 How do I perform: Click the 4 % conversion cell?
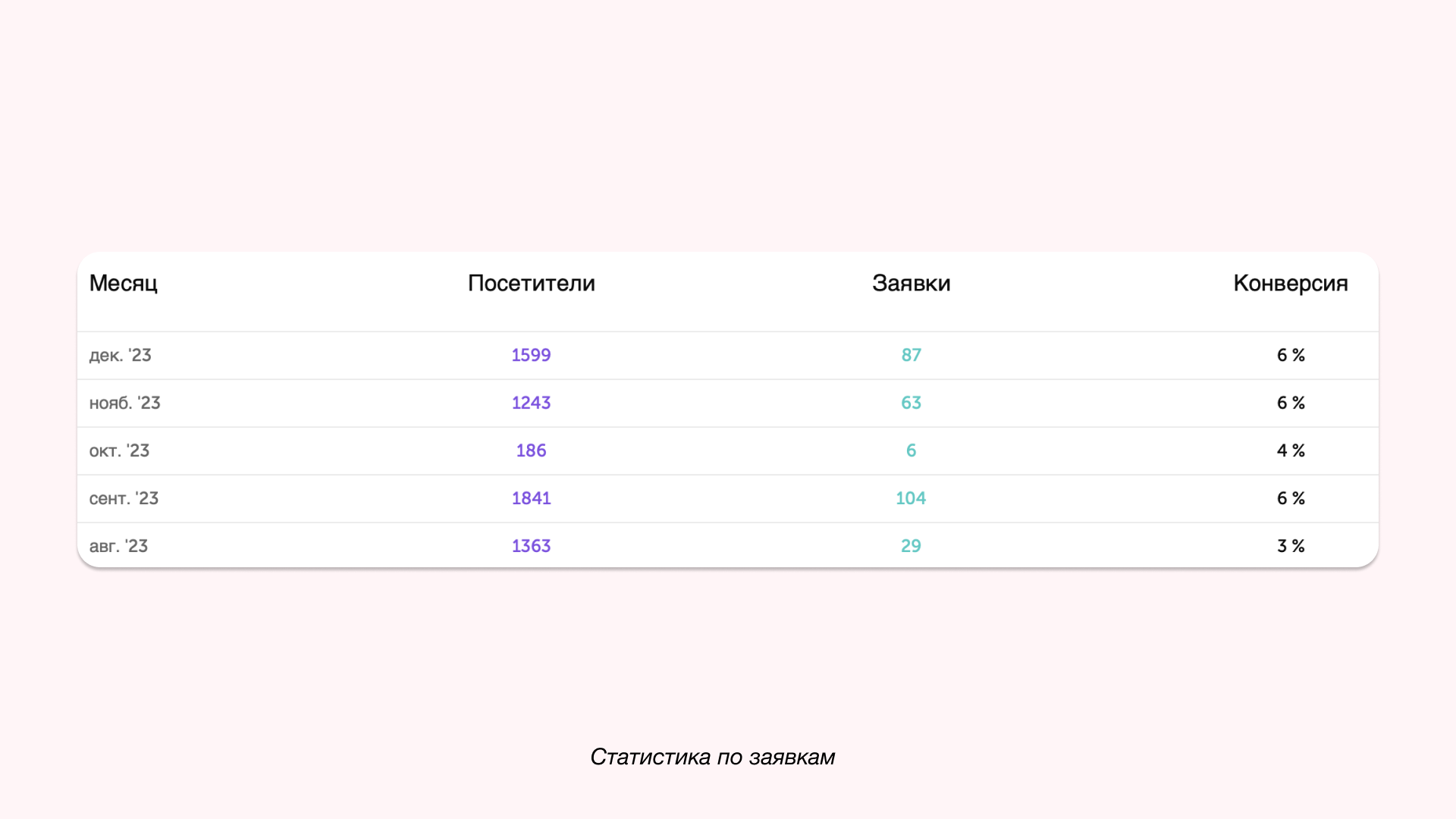point(1291,451)
